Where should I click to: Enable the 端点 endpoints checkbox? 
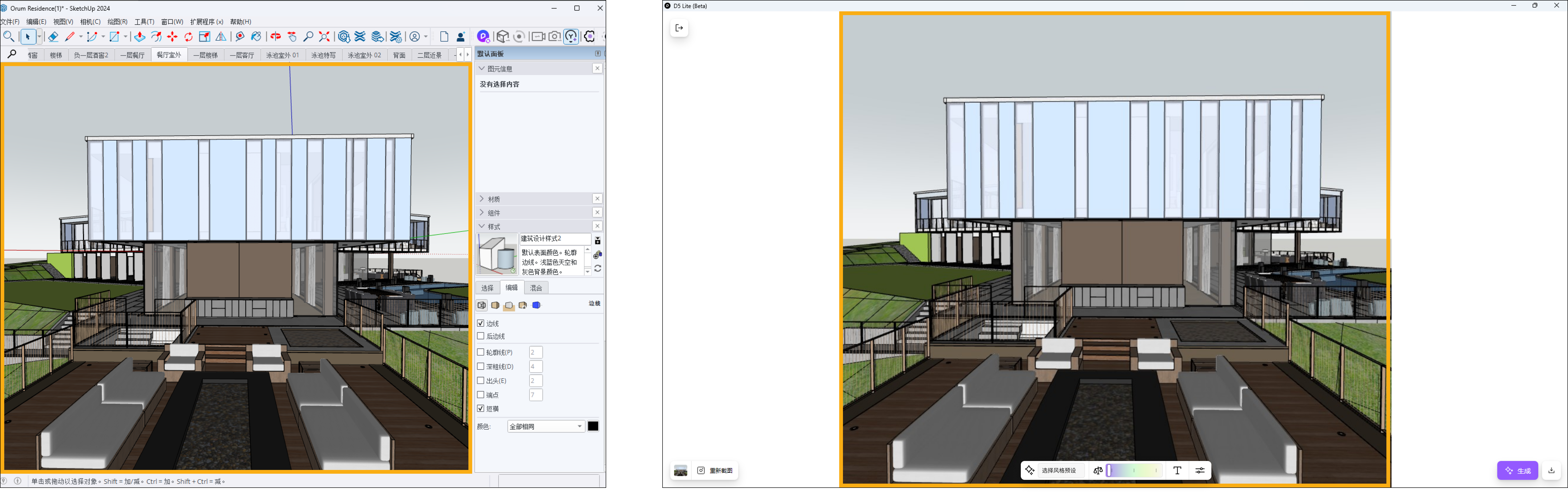[481, 395]
